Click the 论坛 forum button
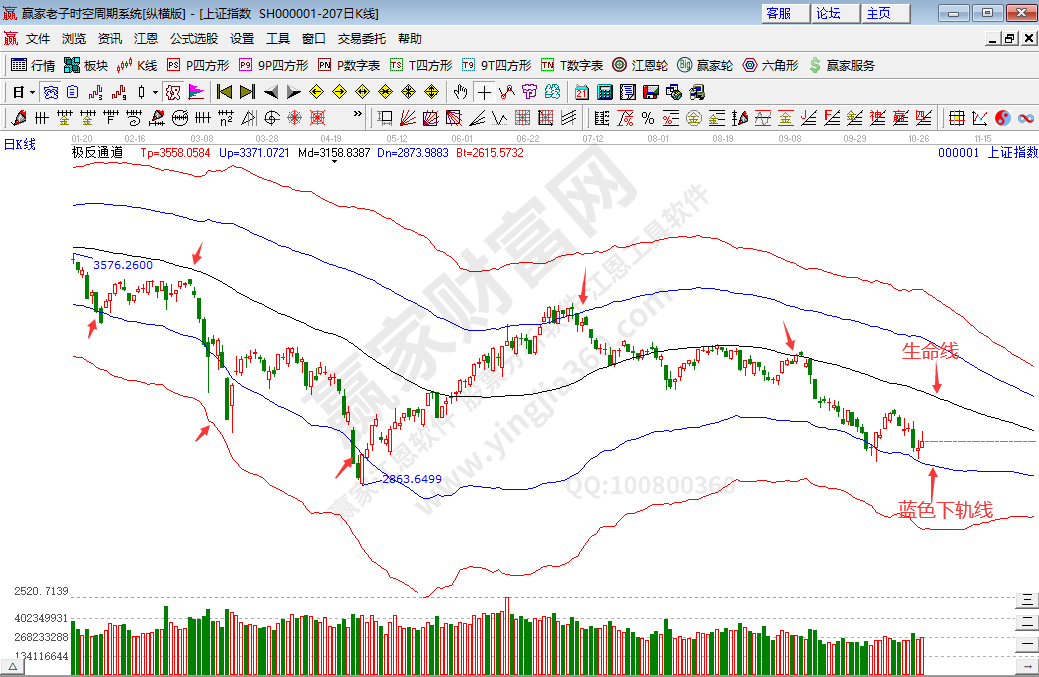Screen dimensions: 1039x677 click(829, 13)
